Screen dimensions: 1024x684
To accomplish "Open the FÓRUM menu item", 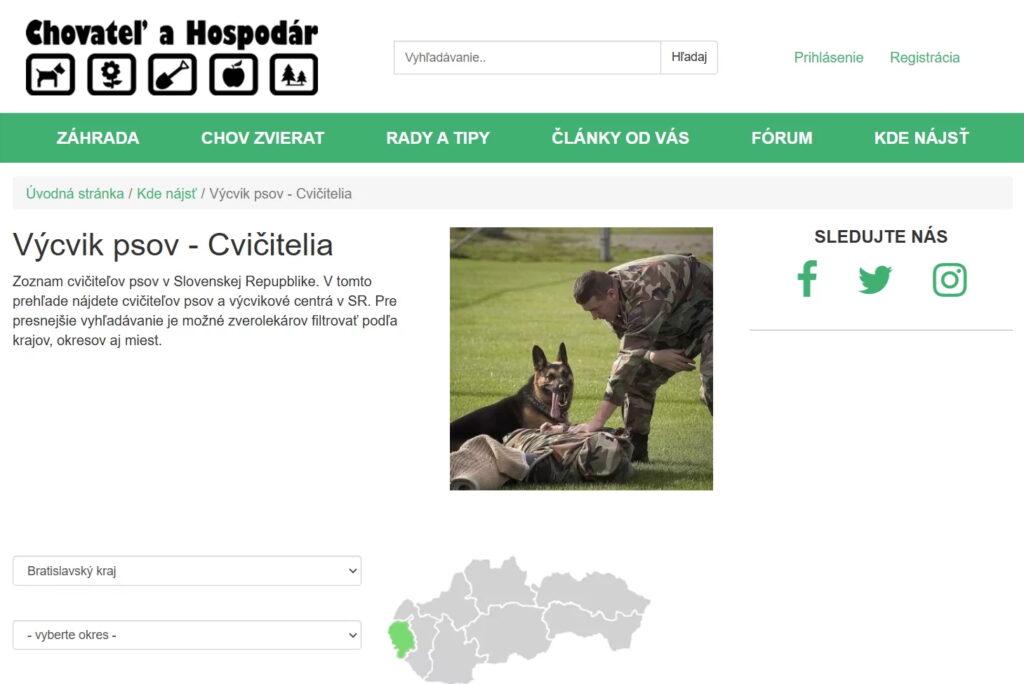I will [782, 138].
